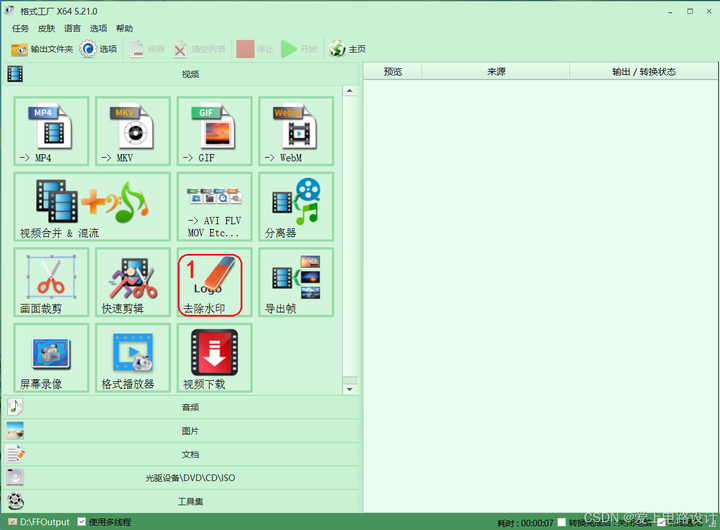Expand the picture (图片) category section

tap(181, 431)
